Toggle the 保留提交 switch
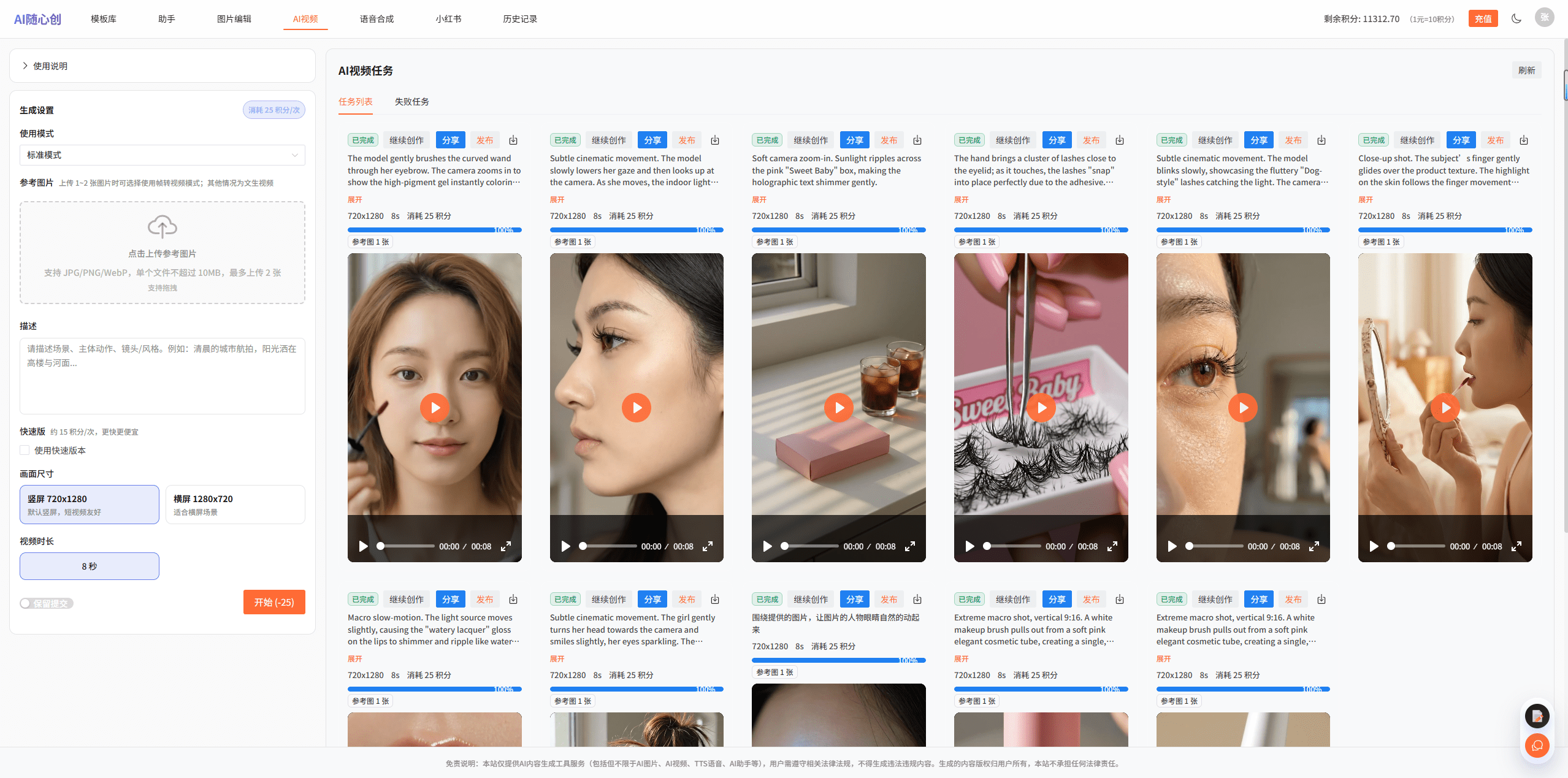Viewport: 1568px width, 778px height. (x=47, y=603)
